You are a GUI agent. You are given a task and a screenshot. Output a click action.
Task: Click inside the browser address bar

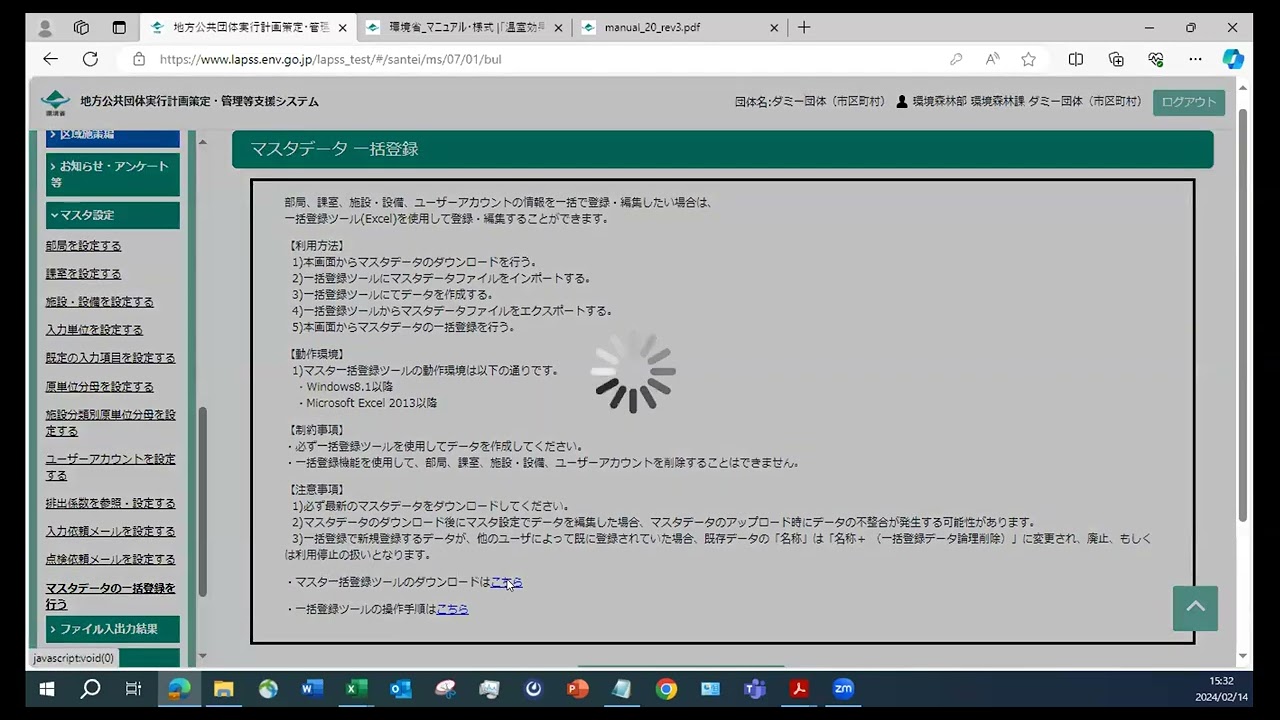point(400,59)
